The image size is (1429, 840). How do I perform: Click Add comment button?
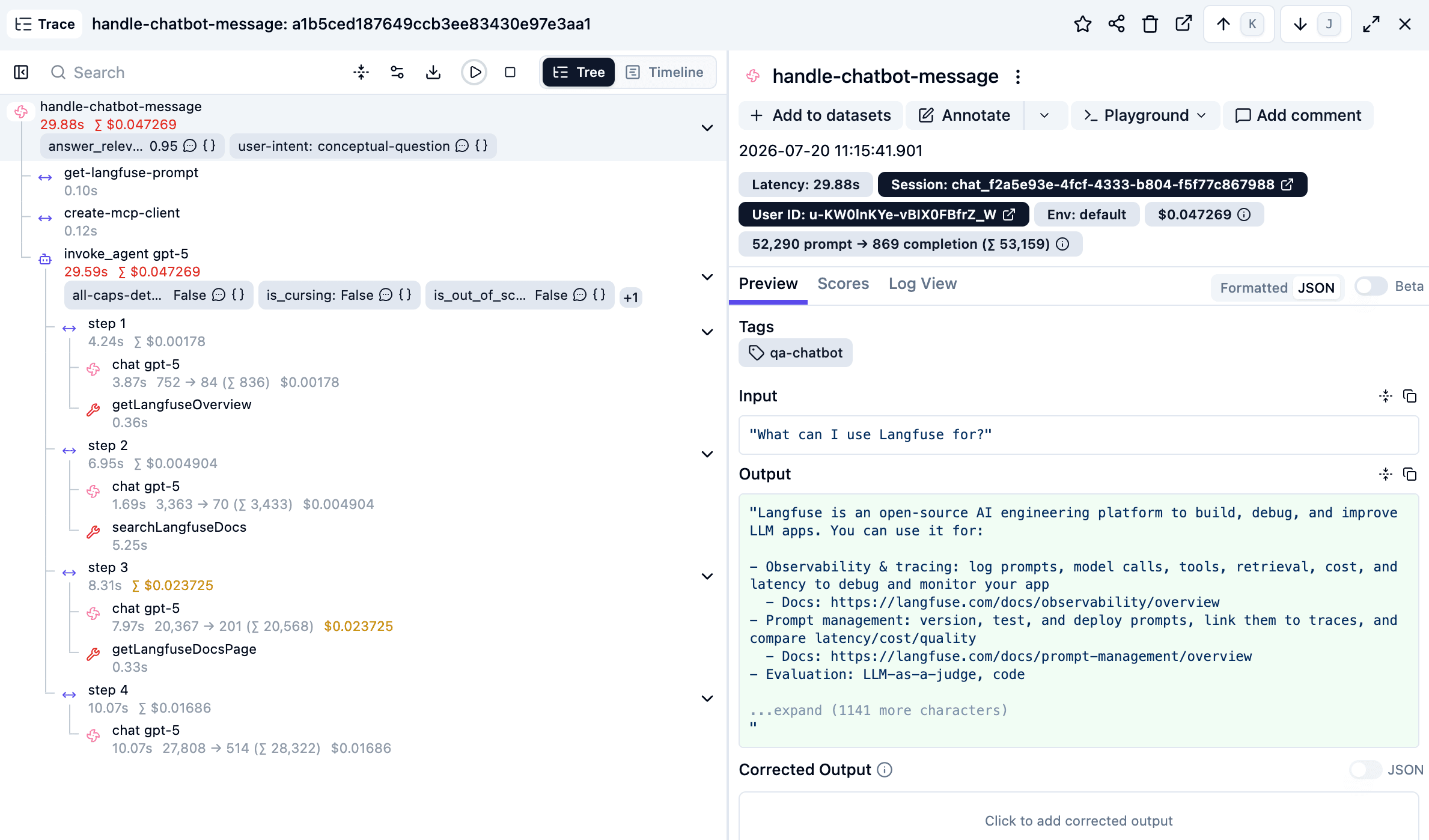[x=1298, y=115]
